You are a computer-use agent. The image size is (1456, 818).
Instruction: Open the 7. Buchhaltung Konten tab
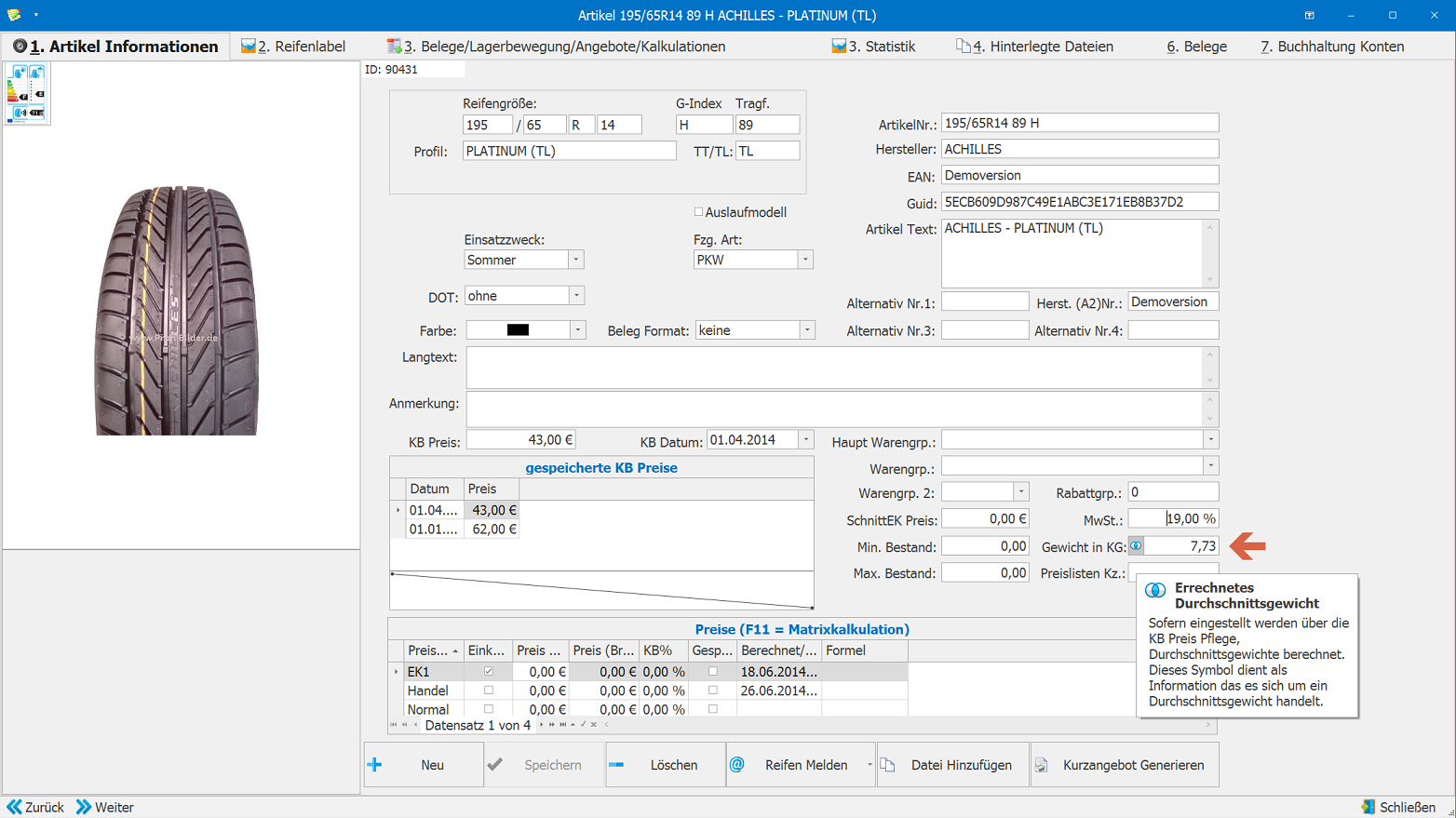pos(1332,47)
